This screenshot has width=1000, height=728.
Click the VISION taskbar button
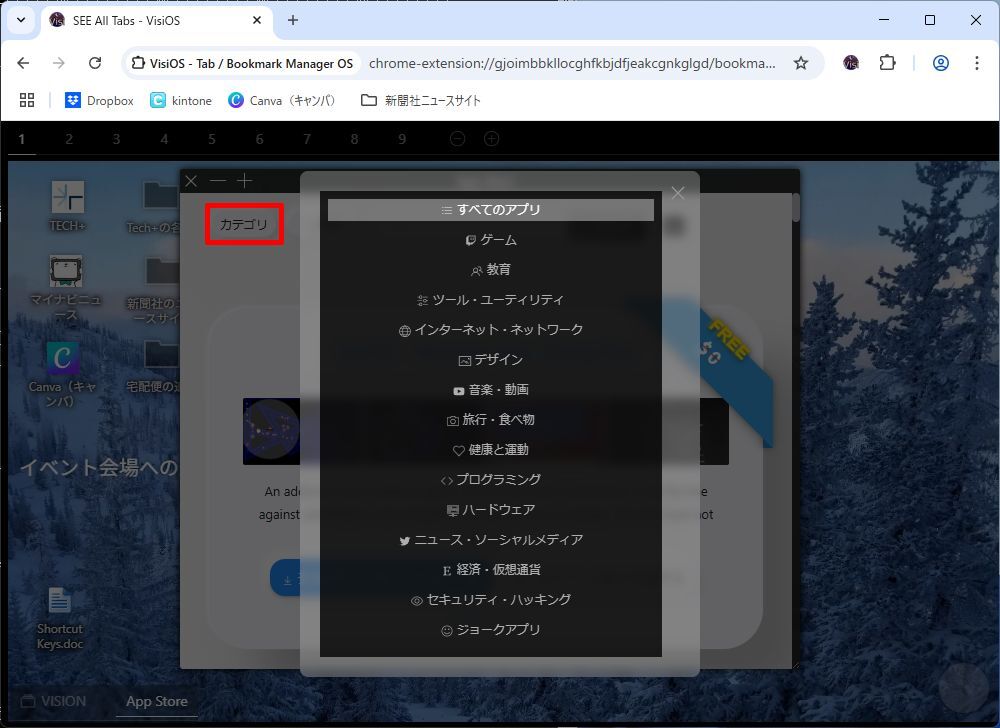coord(53,701)
